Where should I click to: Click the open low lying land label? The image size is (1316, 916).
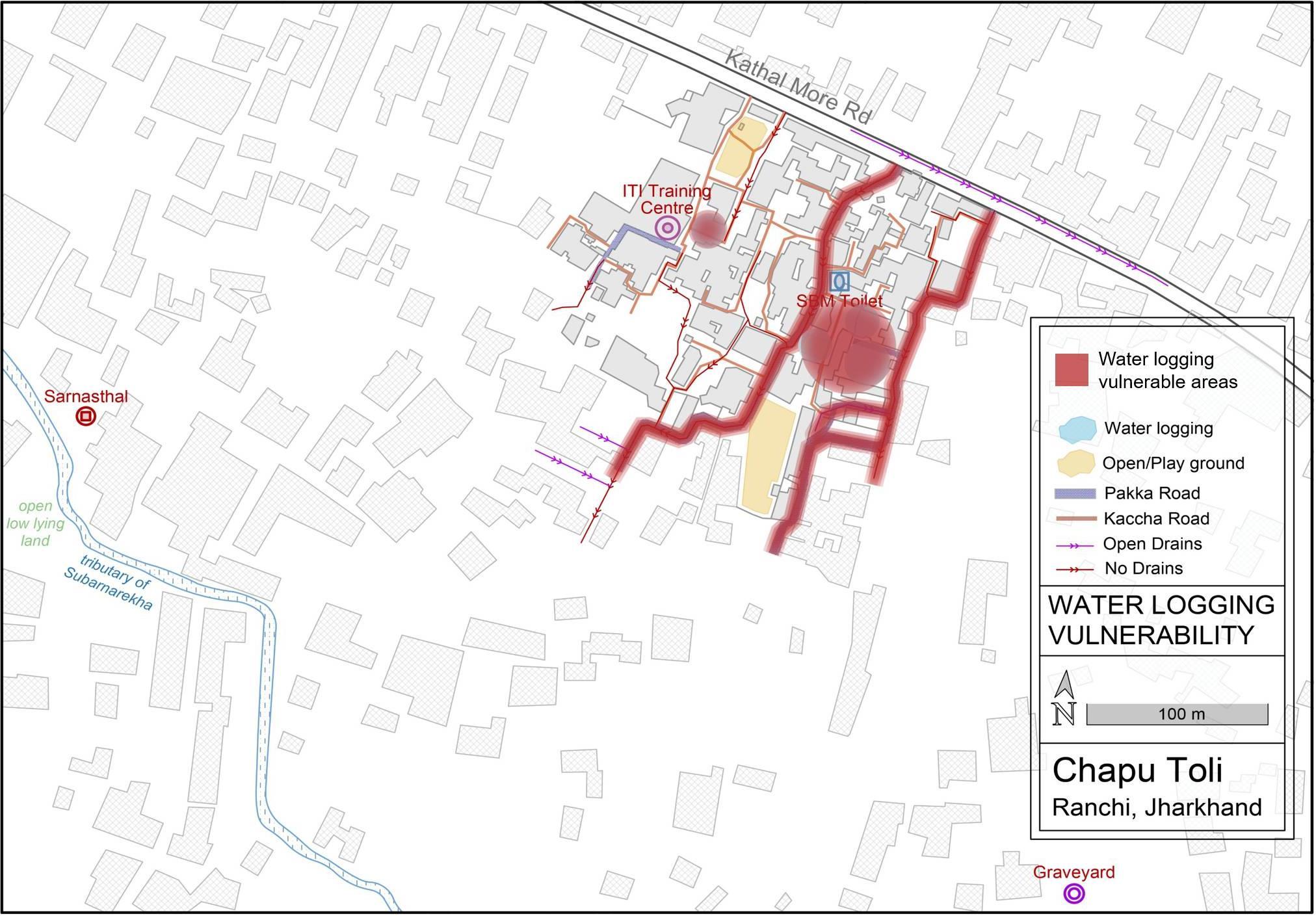[x=36, y=523]
